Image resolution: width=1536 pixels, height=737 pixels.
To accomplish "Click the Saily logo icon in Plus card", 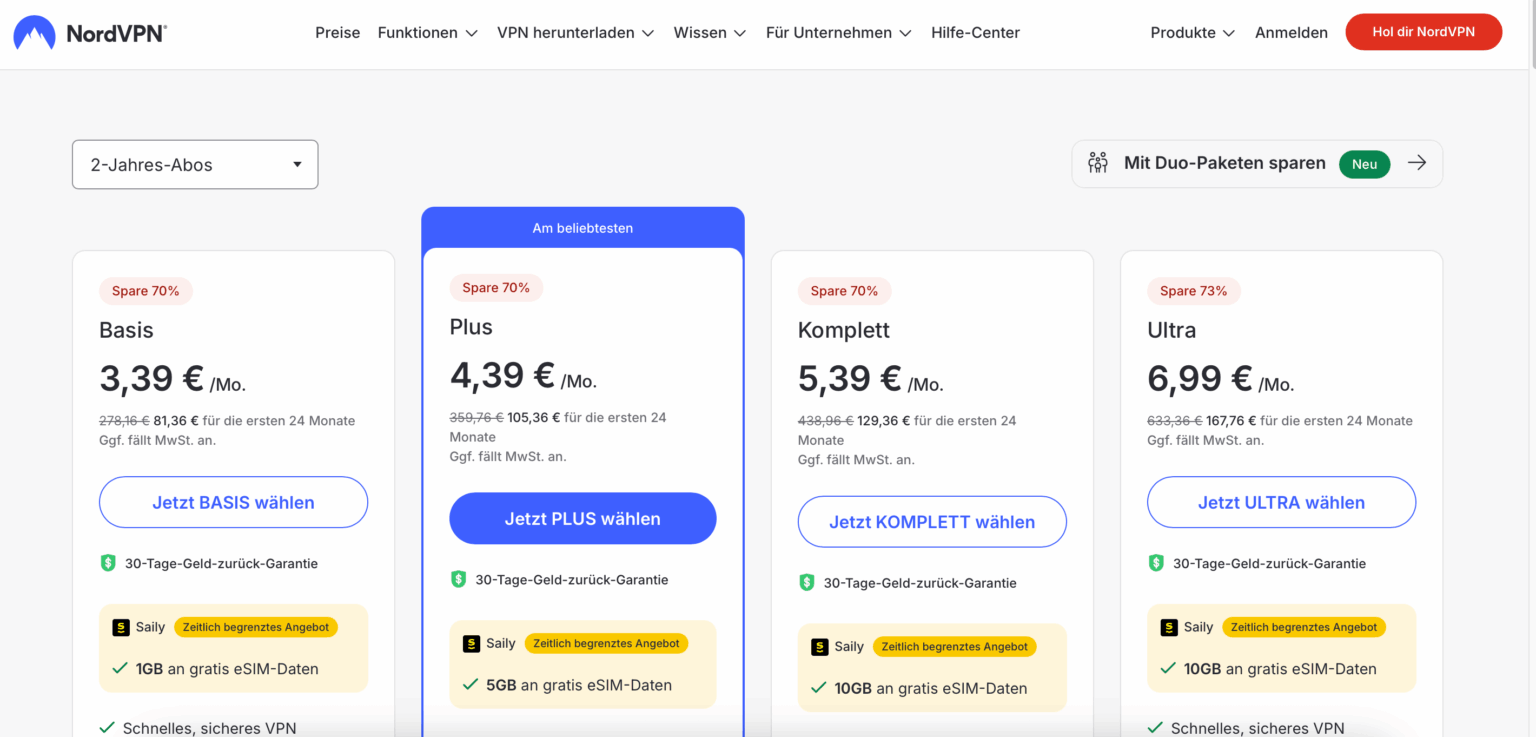I will (472, 643).
